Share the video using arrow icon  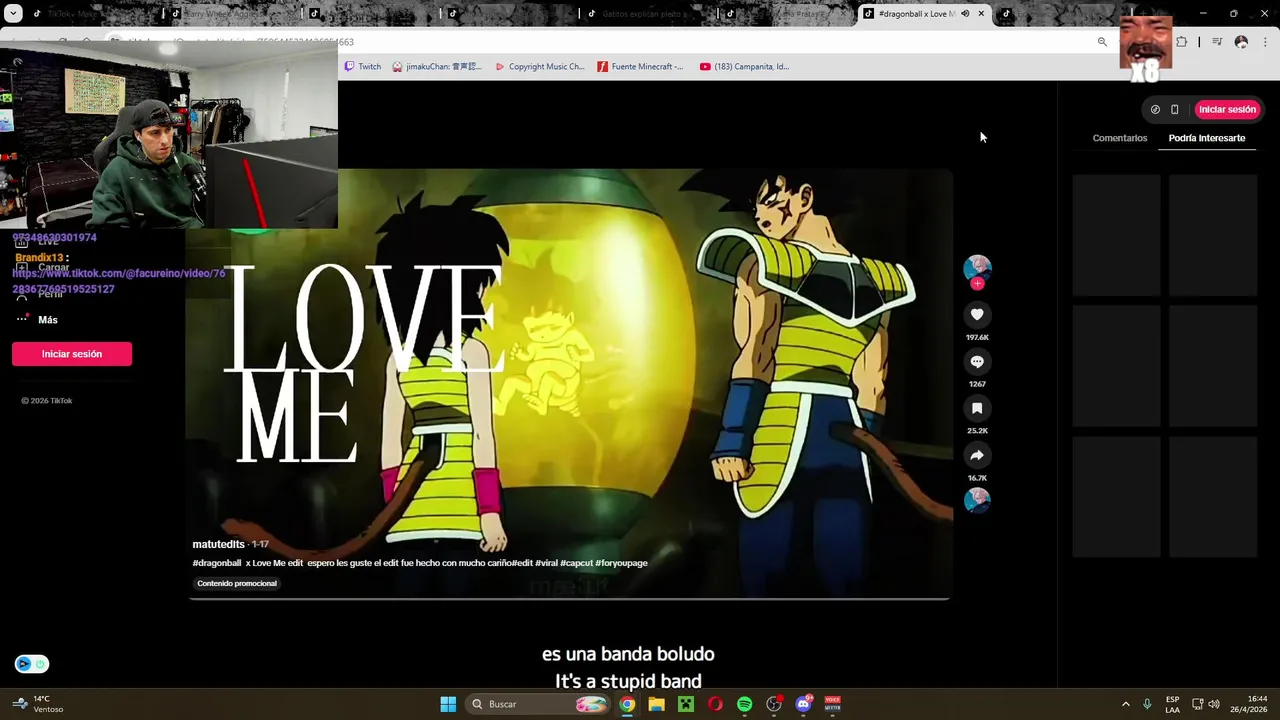(977, 455)
